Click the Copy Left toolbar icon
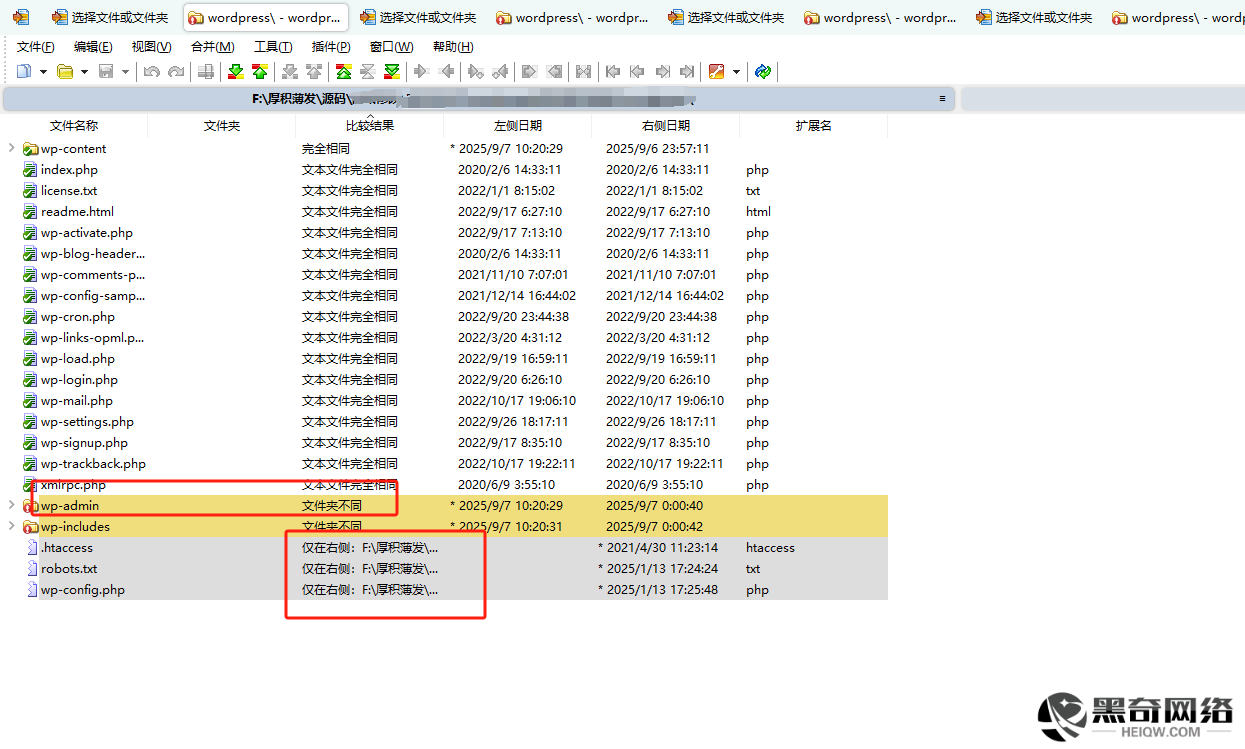The width and height of the screenshot is (1245, 749). (x=446, y=71)
